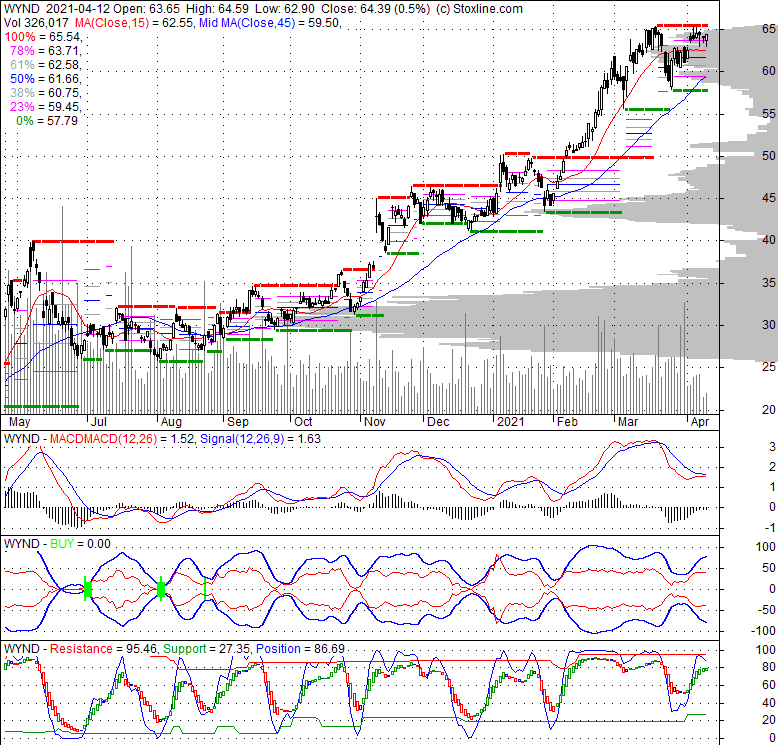The width and height of the screenshot is (780, 745).
Task: Click the 'Oct' month label on time axis
Action: click(303, 422)
